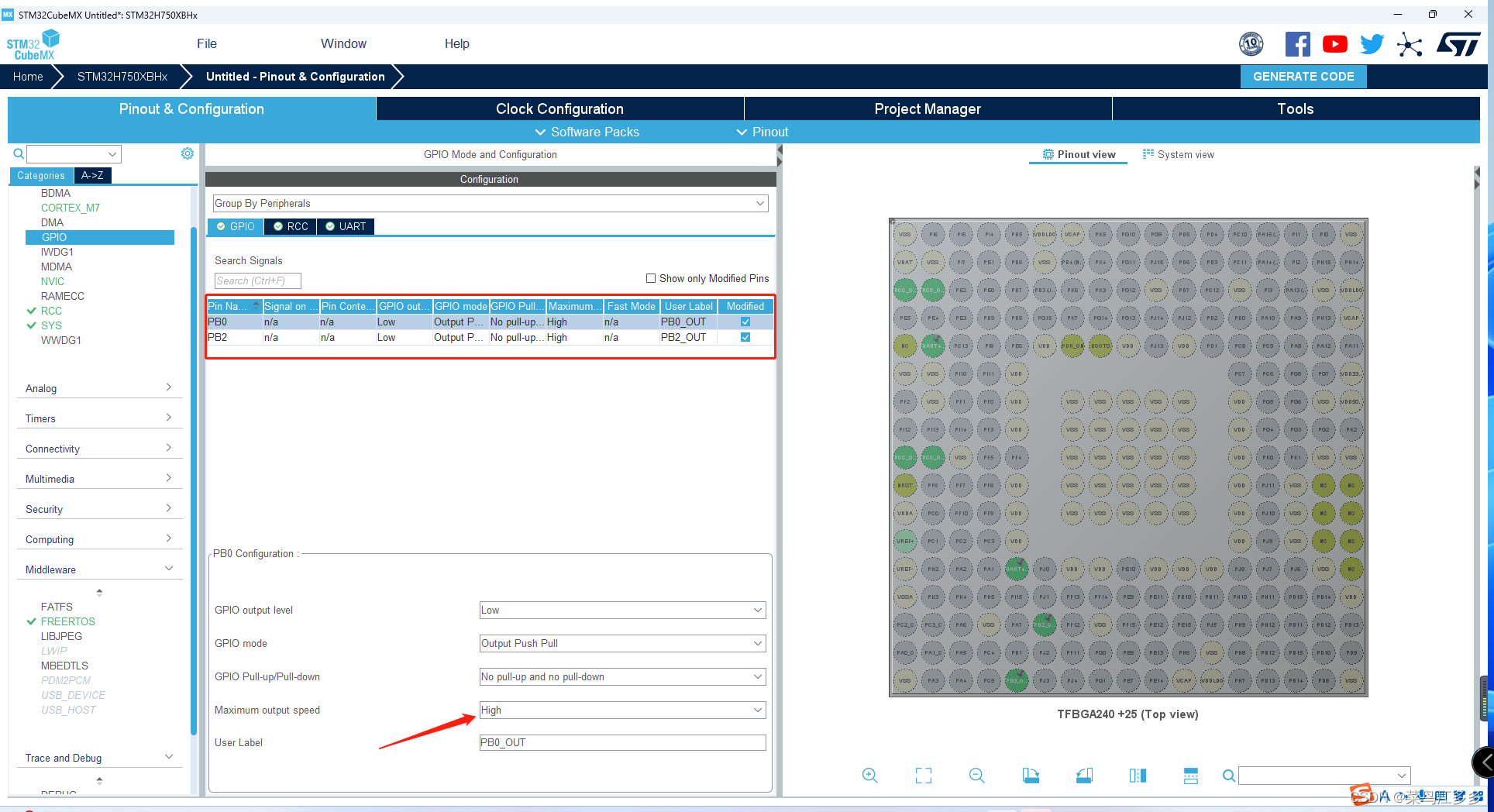Click the zoom out icon below pinout
The width and height of the screenshot is (1494, 812).
pos(977,776)
